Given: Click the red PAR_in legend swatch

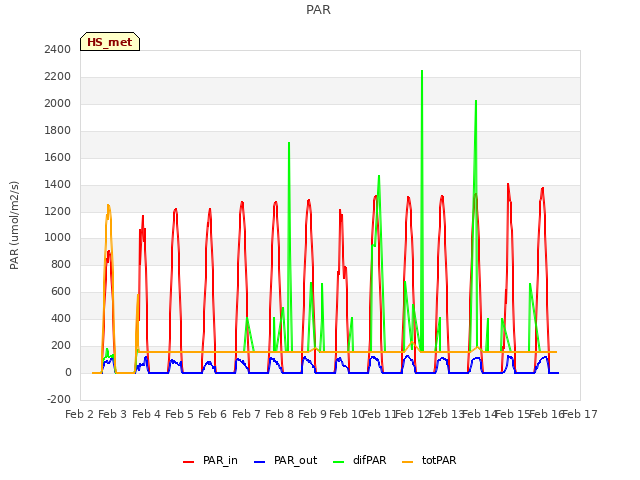Looking at the screenshot, I should coord(189,462).
